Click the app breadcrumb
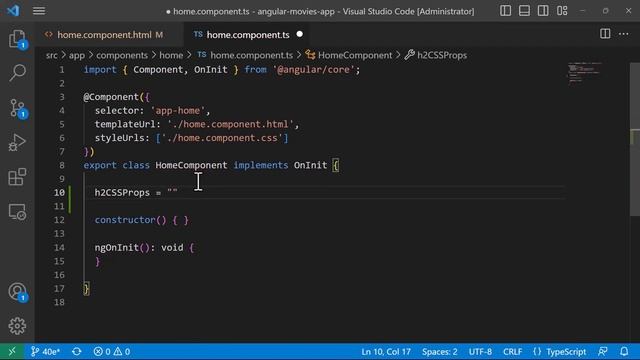 [x=76, y=55]
